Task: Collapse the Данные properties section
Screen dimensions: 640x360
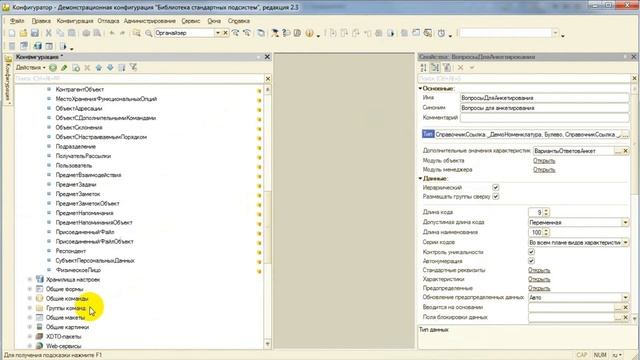Action: tap(420, 178)
